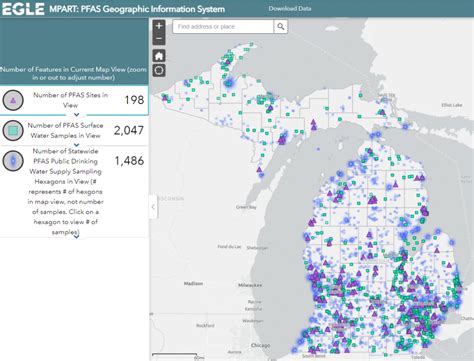The image size is (474, 361).
Task: Select the Surface Water Samples square icon
Action: coord(13,130)
